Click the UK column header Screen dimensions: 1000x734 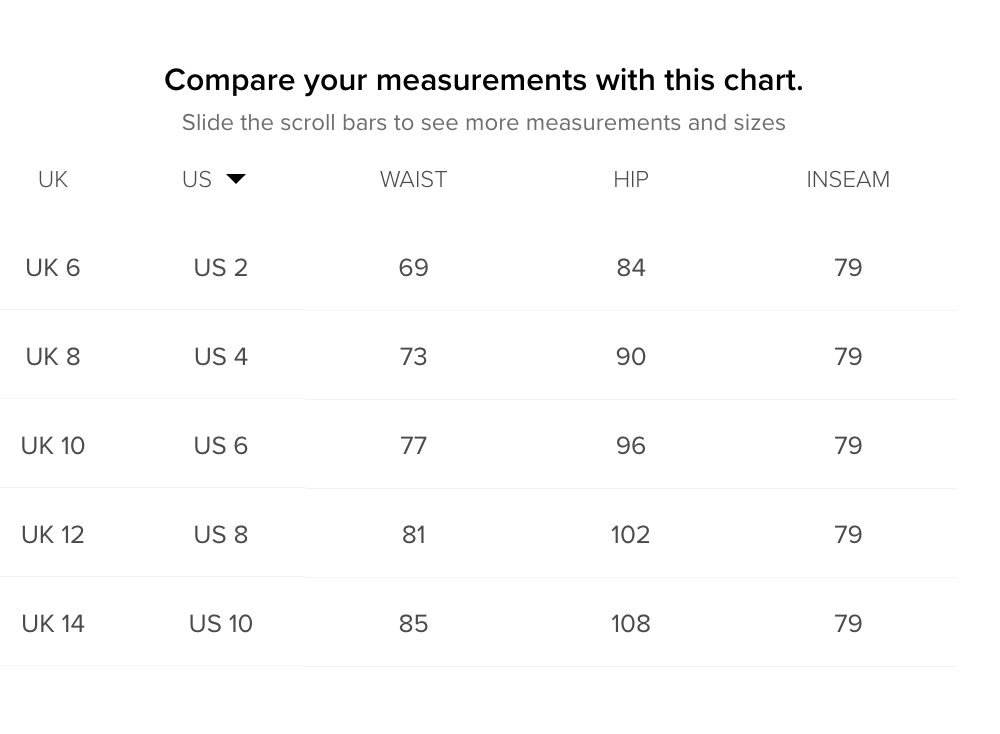(x=53, y=180)
